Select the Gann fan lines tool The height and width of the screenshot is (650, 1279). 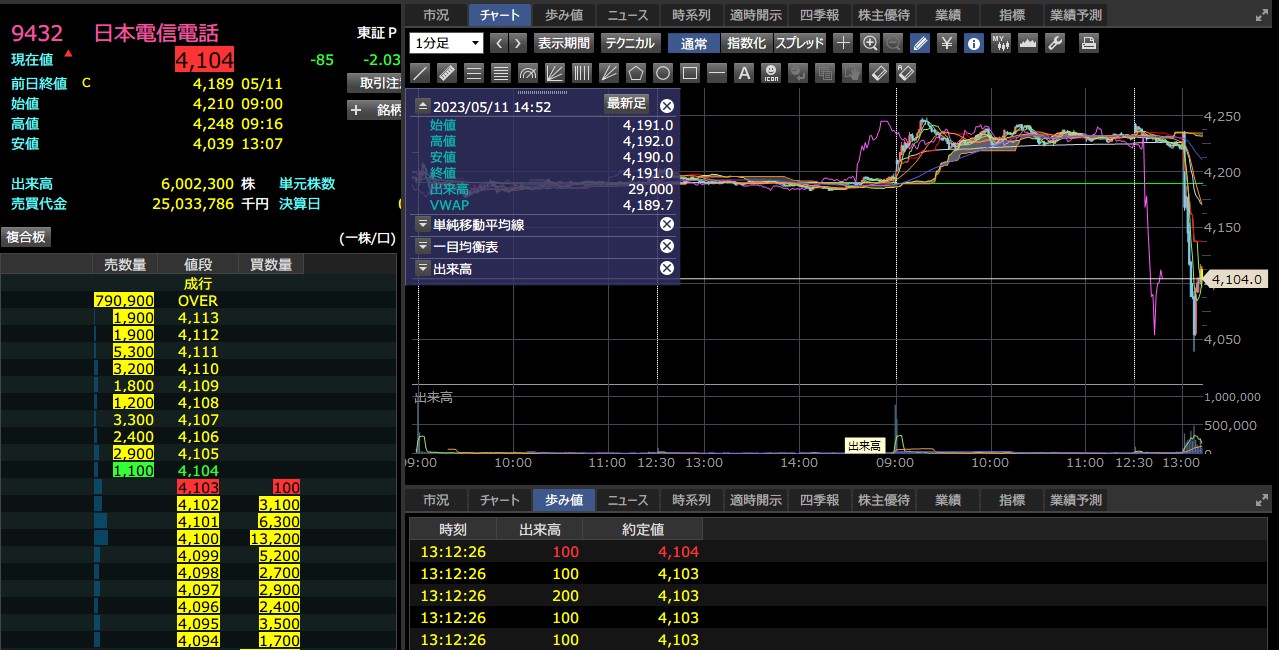click(609, 73)
